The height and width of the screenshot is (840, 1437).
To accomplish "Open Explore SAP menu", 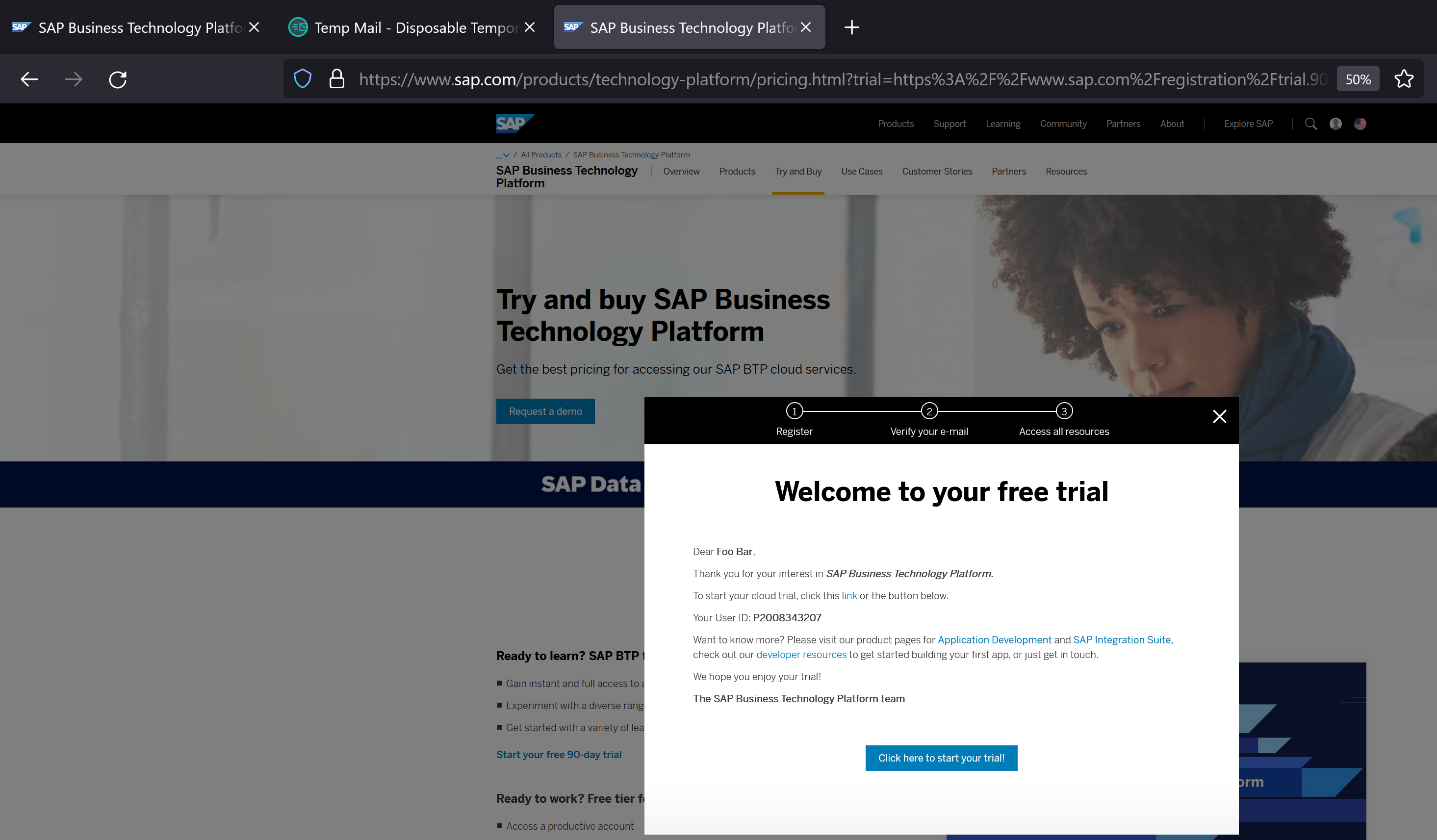I will pos(1248,124).
